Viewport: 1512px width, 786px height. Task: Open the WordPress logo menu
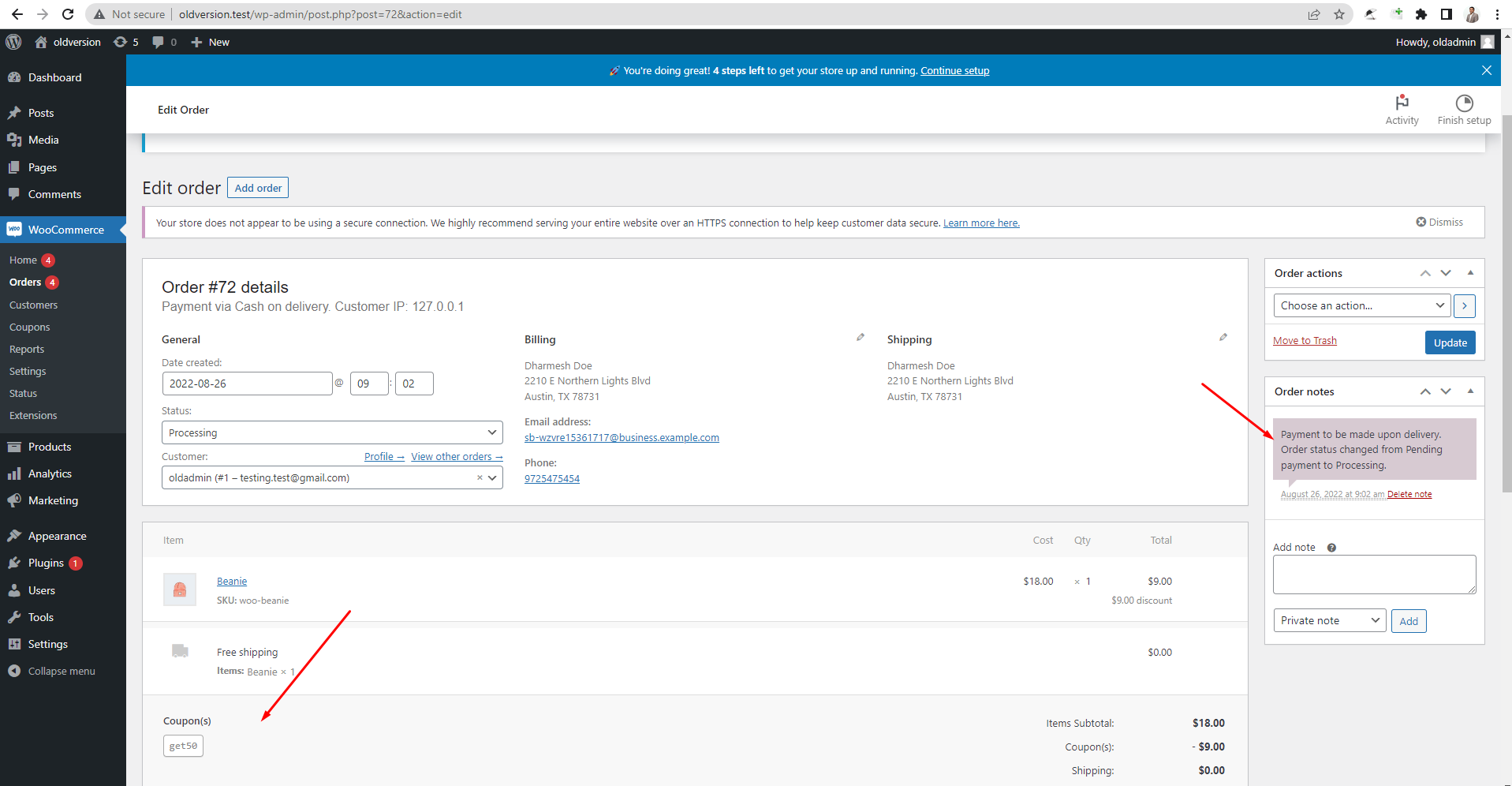click(13, 42)
